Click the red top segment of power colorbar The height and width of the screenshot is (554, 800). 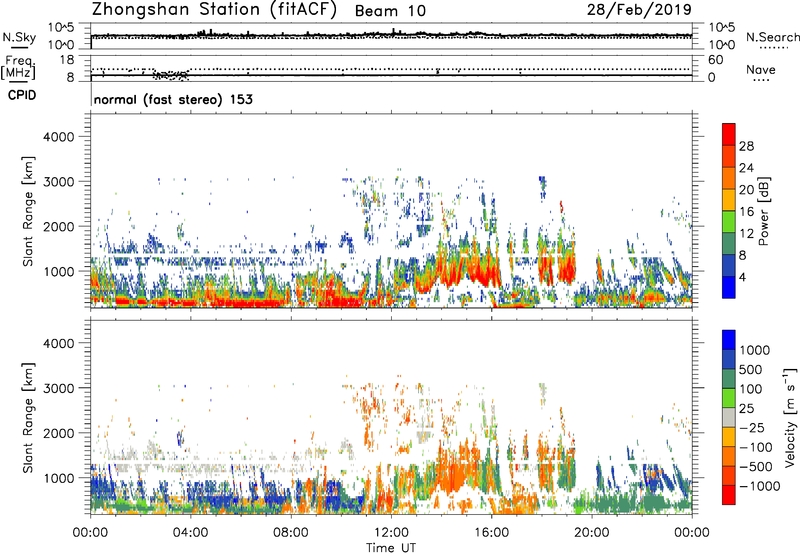[x=729, y=134]
